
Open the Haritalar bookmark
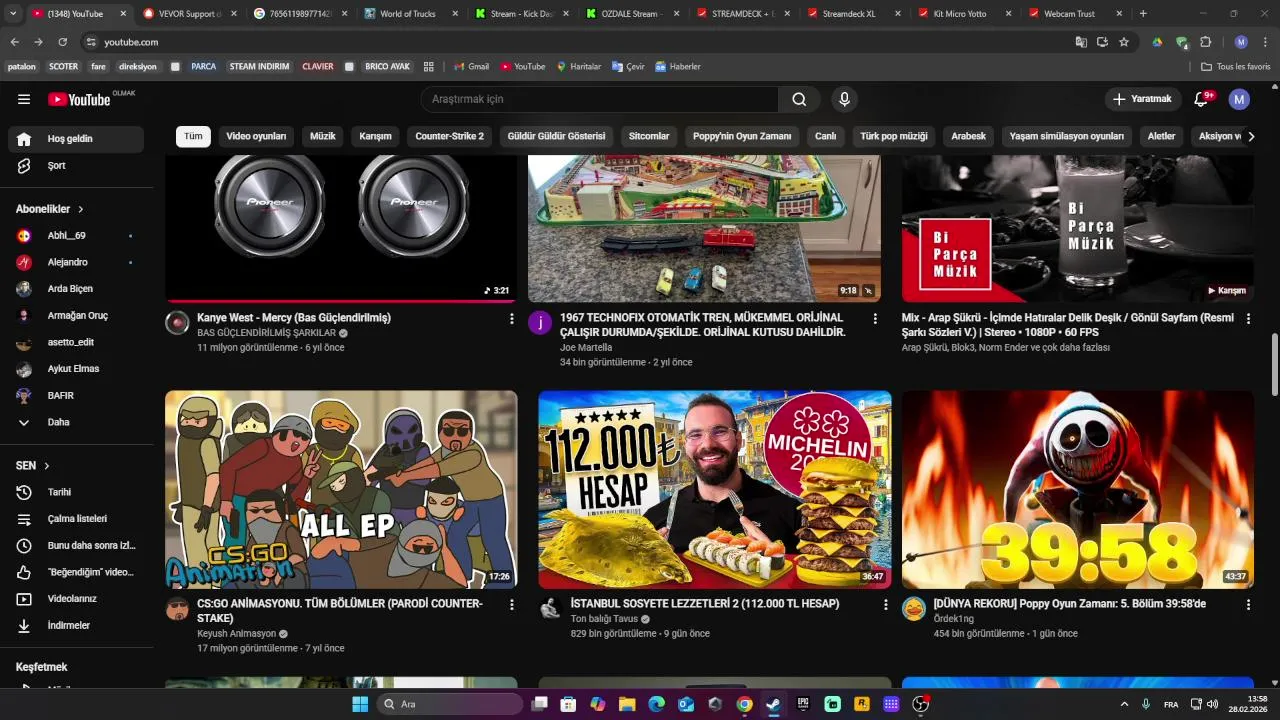click(578, 66)
